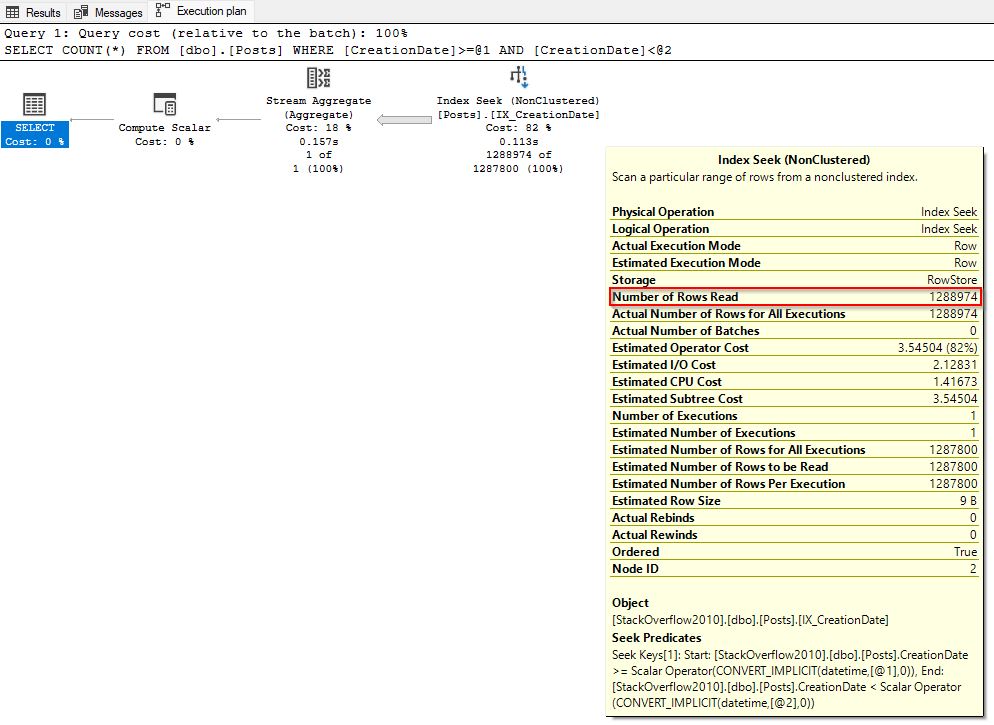Click the 'Storage' RowStore row
Image resolution: width=994 pixels, height=725 pixels.
point(795,279)
